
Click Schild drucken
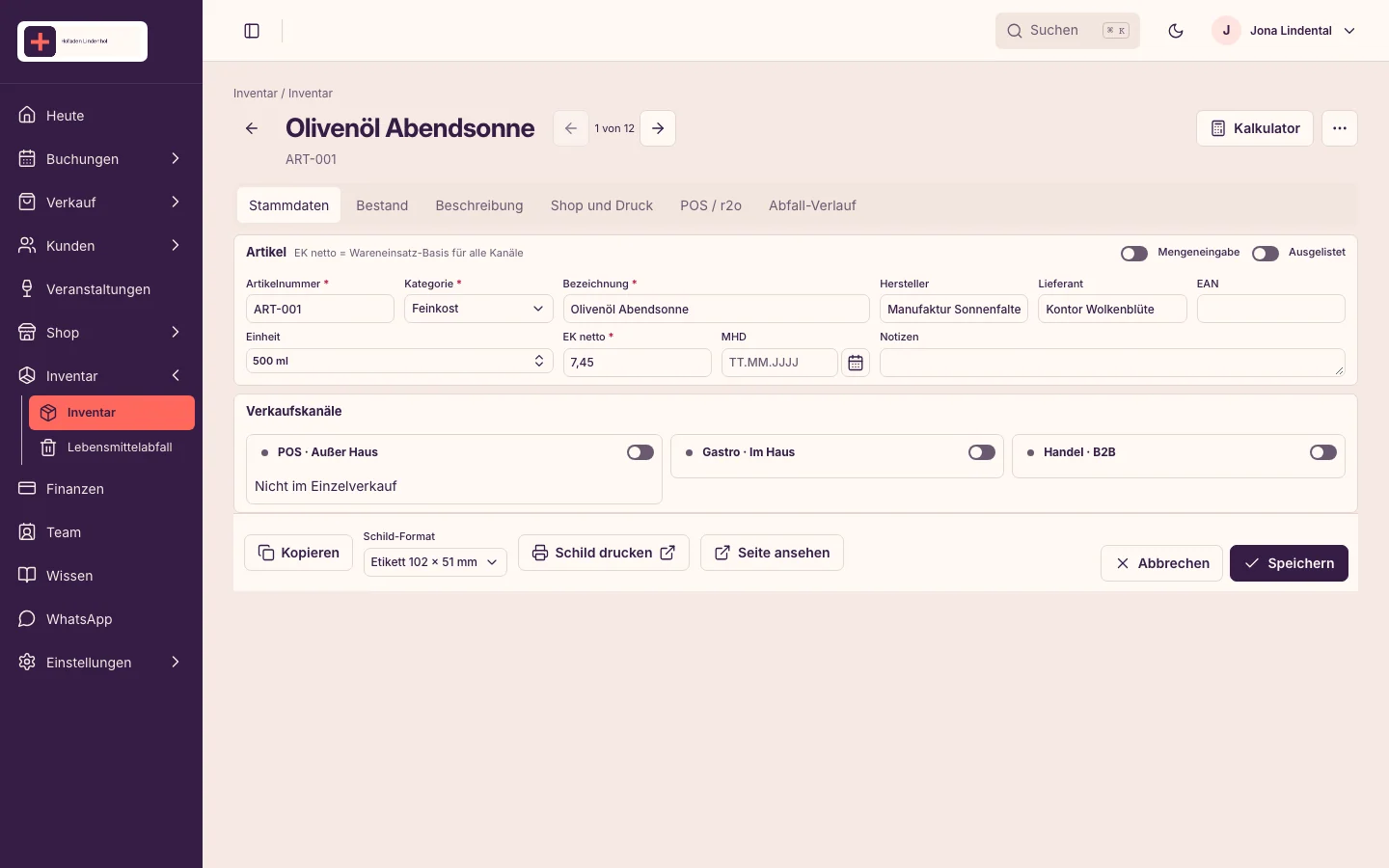coord(604,553)
